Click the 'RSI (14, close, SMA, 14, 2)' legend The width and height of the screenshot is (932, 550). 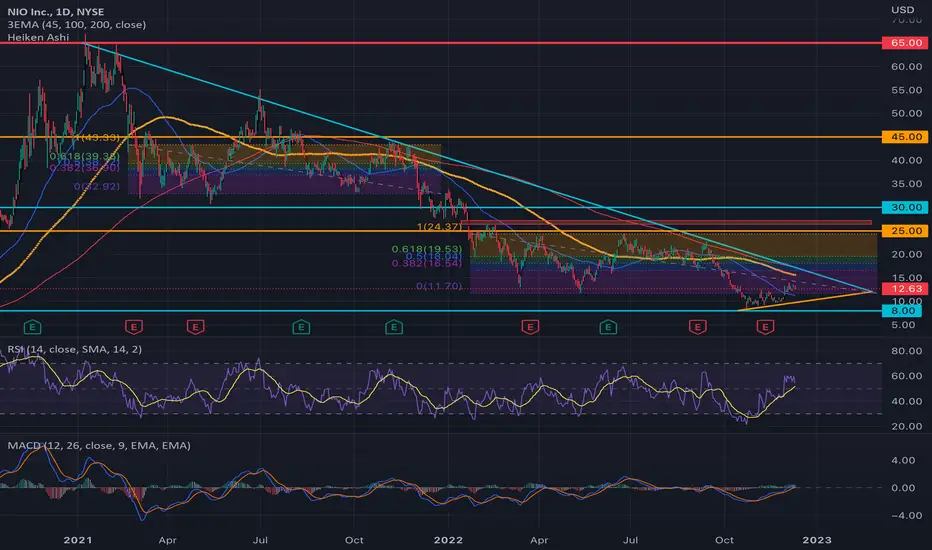[x=75, y=349]
